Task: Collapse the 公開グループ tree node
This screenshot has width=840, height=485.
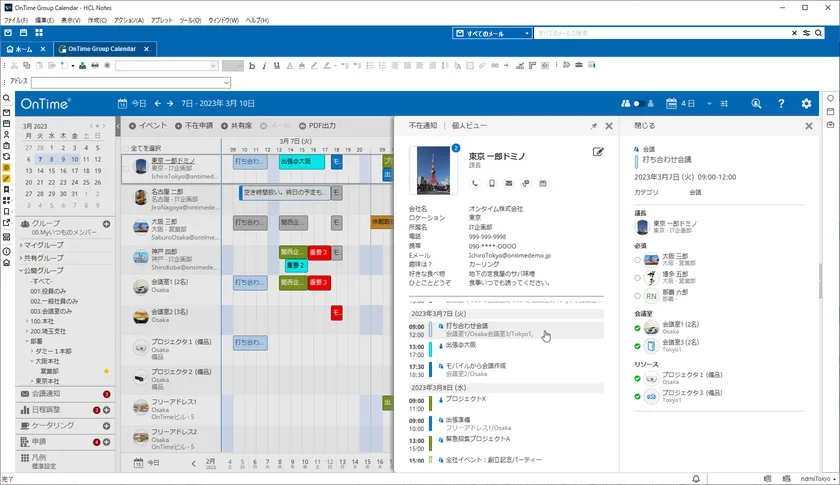Action: click(20, 269)
